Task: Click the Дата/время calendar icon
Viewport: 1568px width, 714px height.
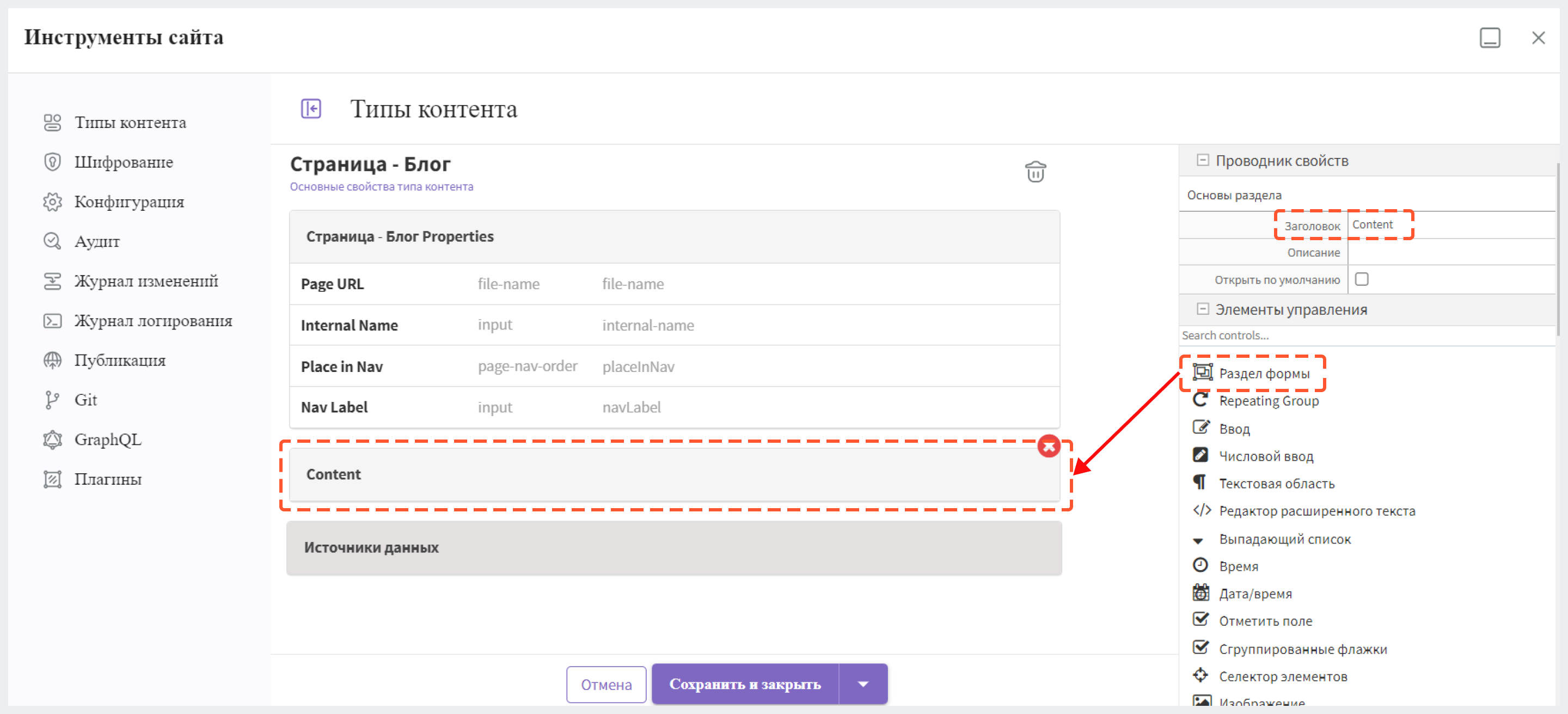Action: [1201, 592]
